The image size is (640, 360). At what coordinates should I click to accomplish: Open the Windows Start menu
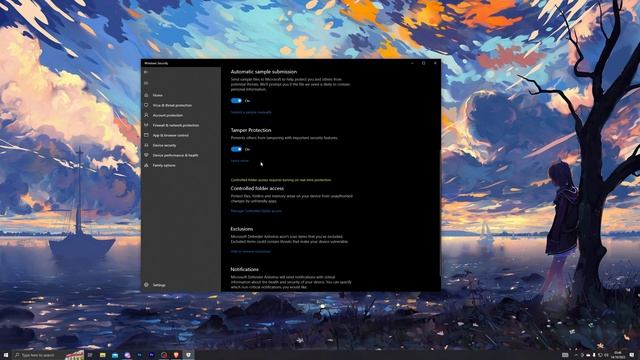pyautogui.click(x=6, y=355)
